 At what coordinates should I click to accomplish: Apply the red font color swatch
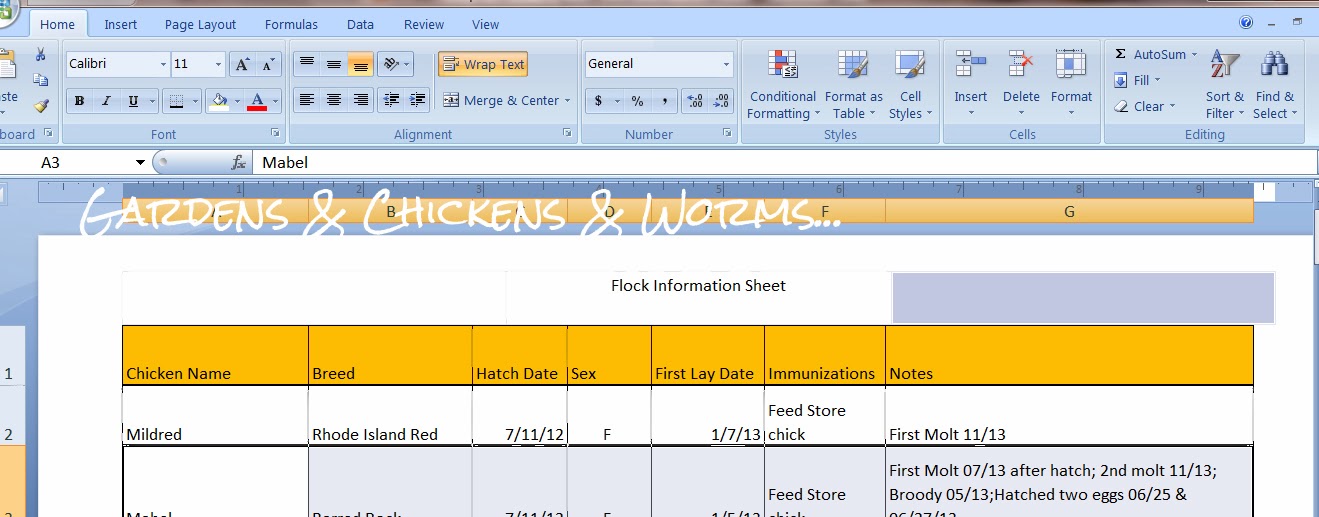coord(257,101)
